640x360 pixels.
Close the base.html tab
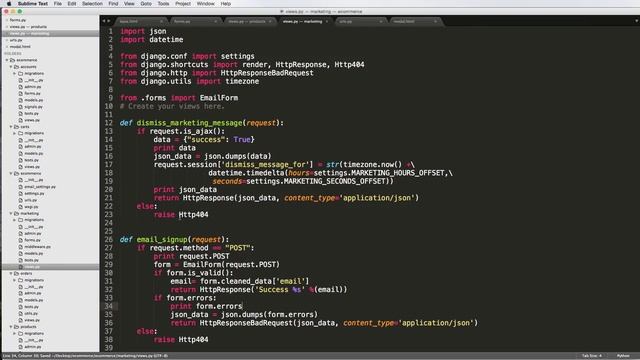click(x=161, y=21)
